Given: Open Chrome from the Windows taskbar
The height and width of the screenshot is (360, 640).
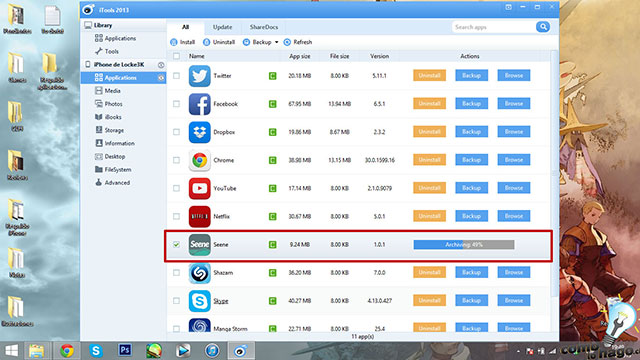Looking at the screenshot, I should (x=67, y=351).
